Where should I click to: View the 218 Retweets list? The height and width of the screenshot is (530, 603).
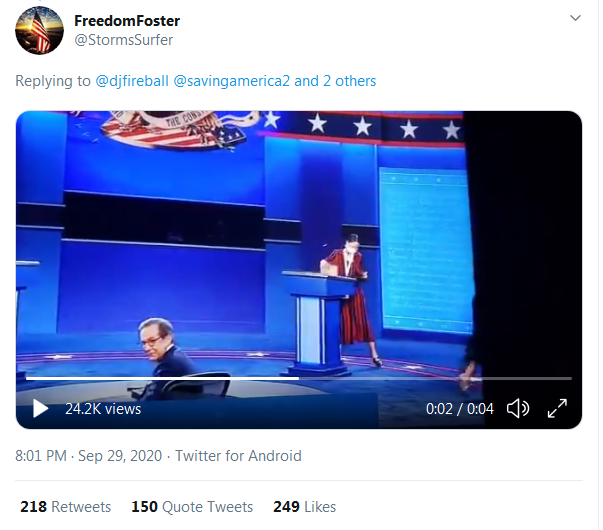click(66, 507)
